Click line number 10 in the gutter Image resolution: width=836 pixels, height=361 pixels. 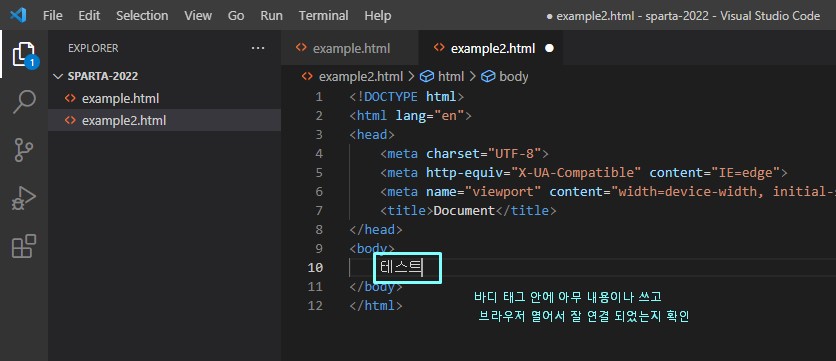(x=315, y=267)
